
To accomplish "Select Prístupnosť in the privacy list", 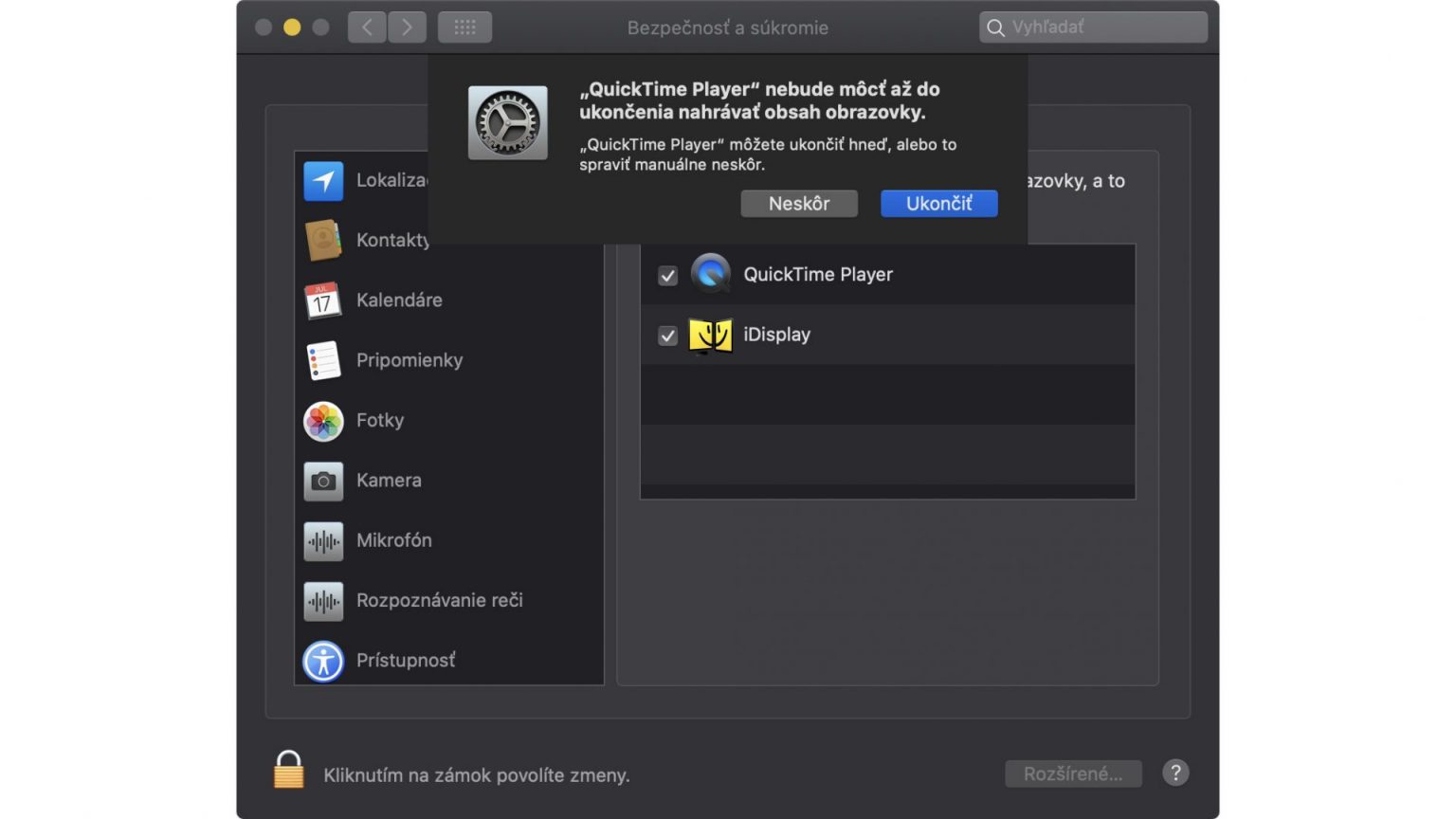I will coord(448,661).
